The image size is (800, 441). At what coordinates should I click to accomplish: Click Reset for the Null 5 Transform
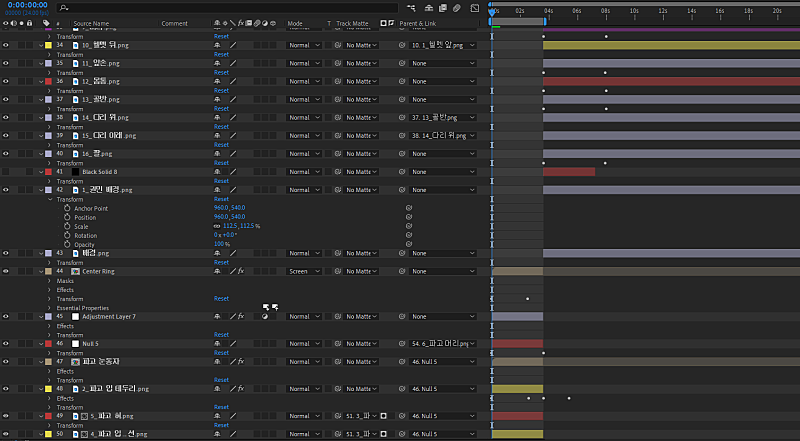[x=221, y=353]
